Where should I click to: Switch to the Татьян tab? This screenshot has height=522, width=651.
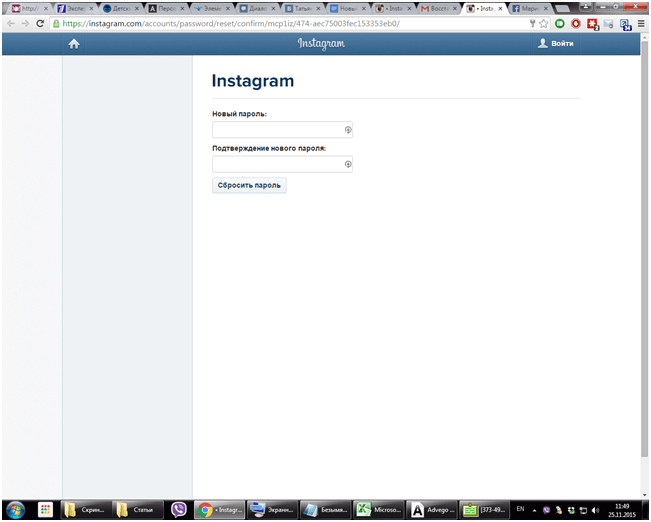(302, 8)
